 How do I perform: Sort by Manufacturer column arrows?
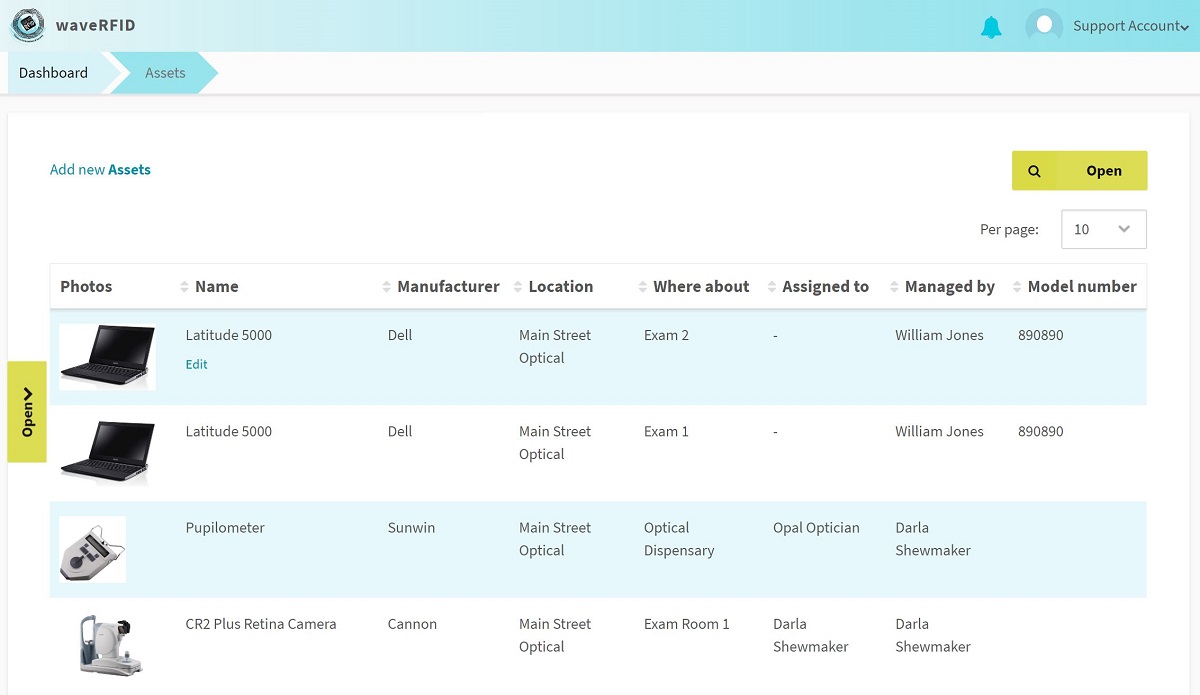pyautogui.click(x=386, y=287)
